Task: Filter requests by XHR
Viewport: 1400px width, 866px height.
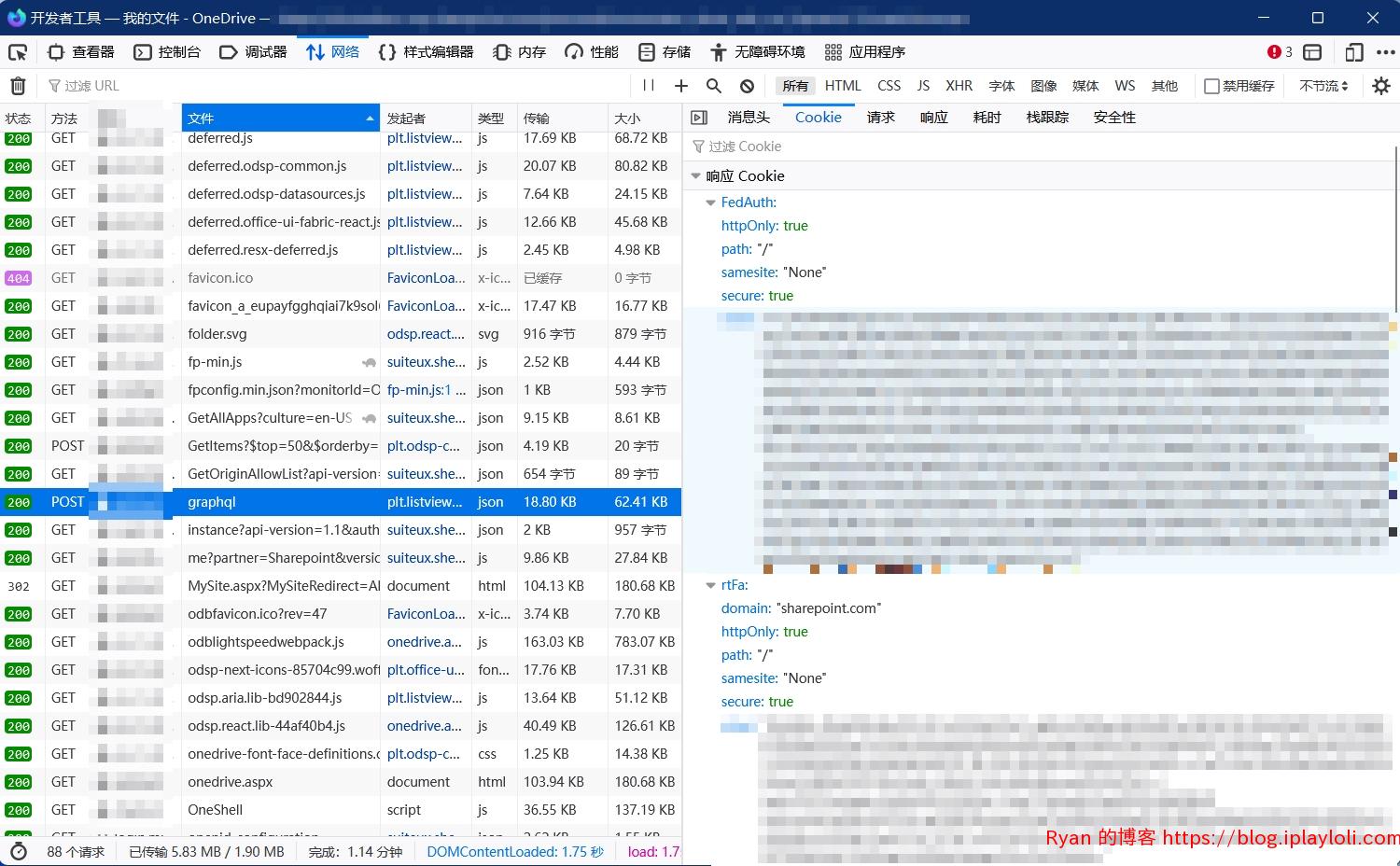Action: [x=959, y=86]
